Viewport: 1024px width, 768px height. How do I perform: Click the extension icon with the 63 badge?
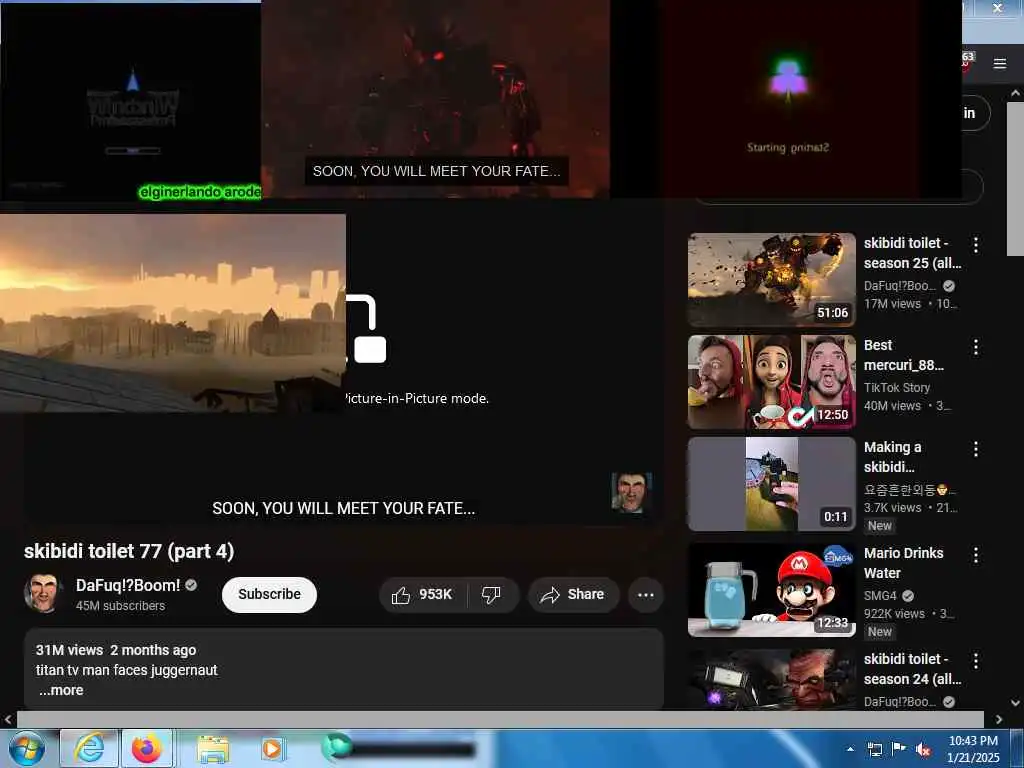tap(967, 61)
